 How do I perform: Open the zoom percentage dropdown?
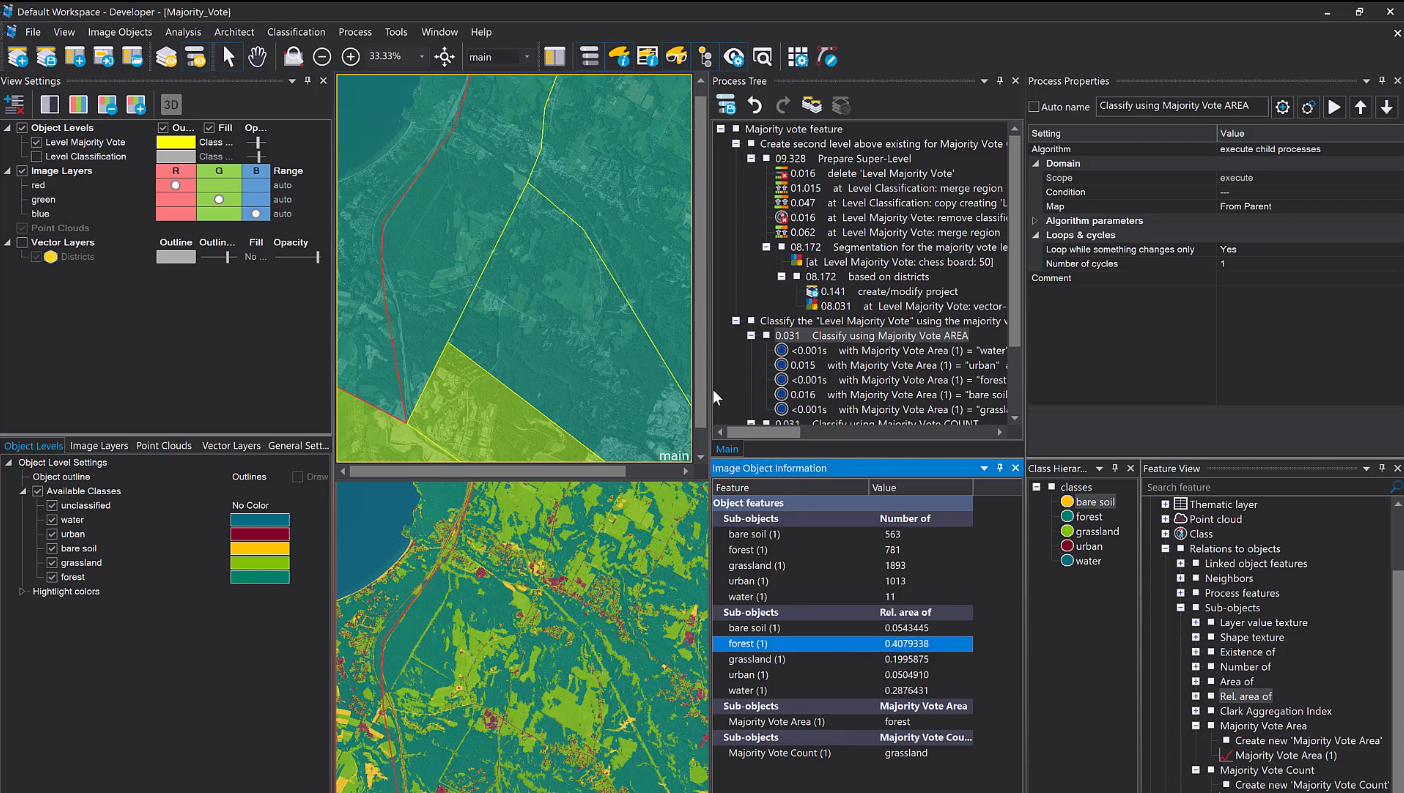[422, 57]
